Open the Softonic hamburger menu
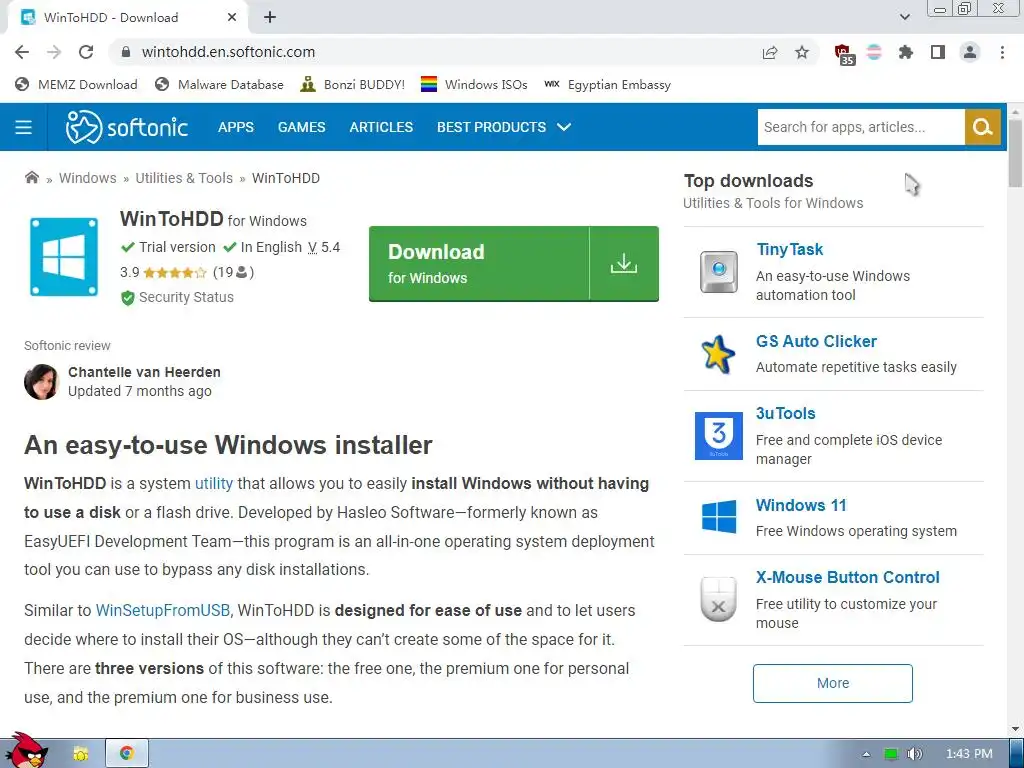Screen dimensions: 1024x768 (x=24, y=127)
